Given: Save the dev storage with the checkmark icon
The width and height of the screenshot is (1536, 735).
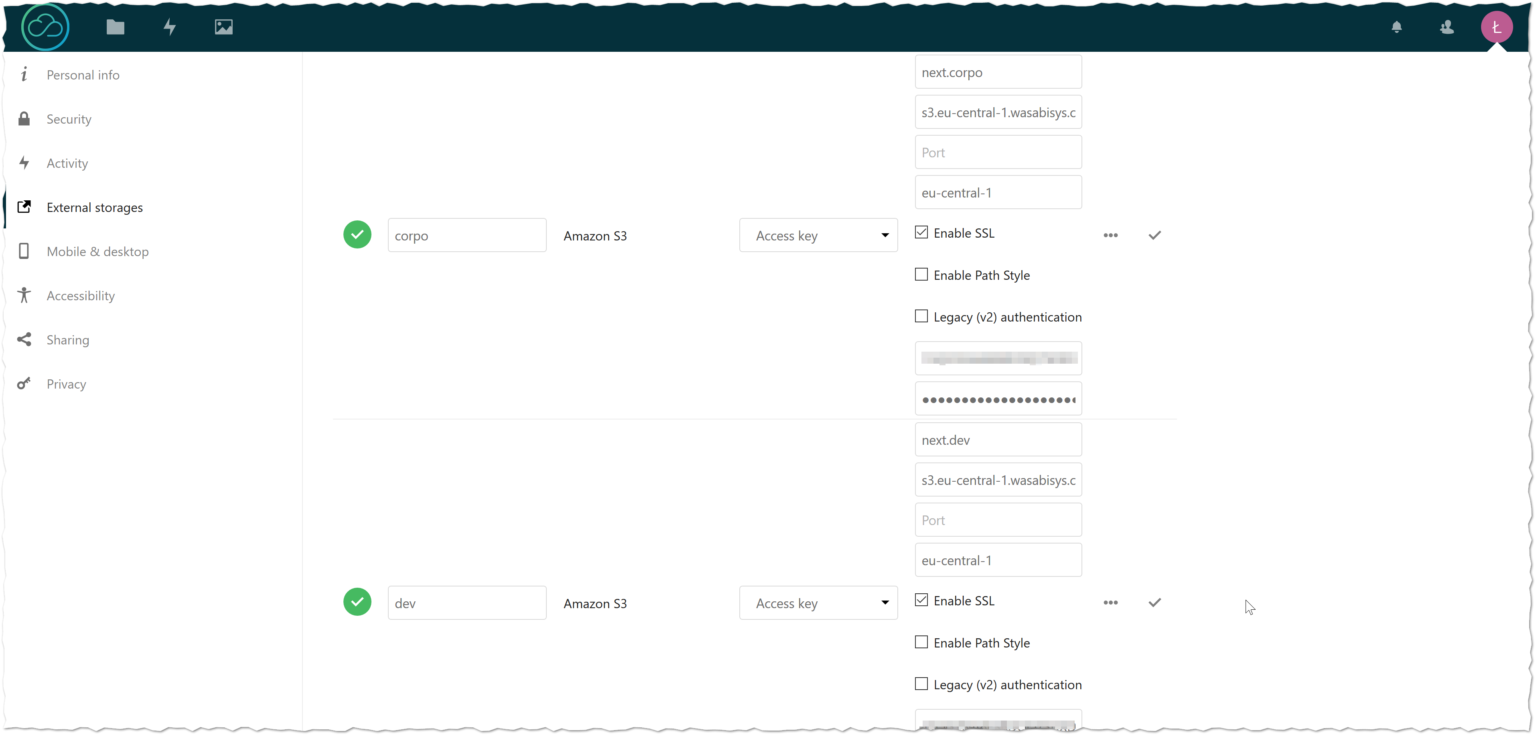Looking at the screenshot, I should (1154, 602).
